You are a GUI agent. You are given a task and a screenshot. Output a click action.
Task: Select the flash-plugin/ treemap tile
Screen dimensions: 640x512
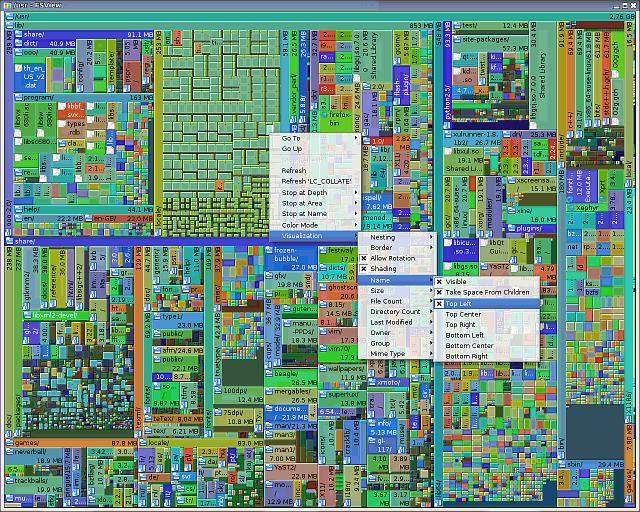click(x=401, y=87)
